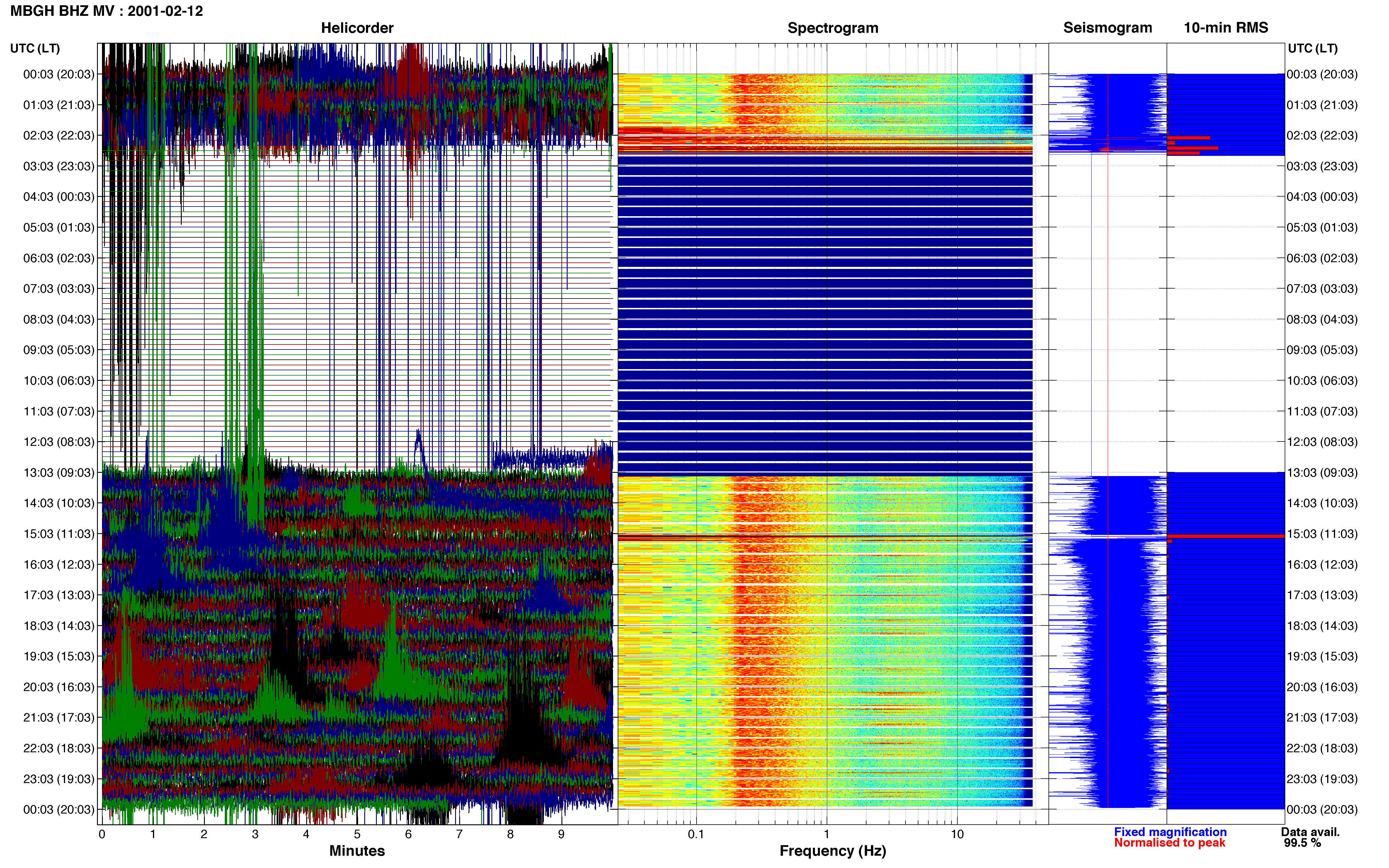1389x868 pixels.
Task: Click the 99.5 % data availability value
Action: tap(1303, 843)
